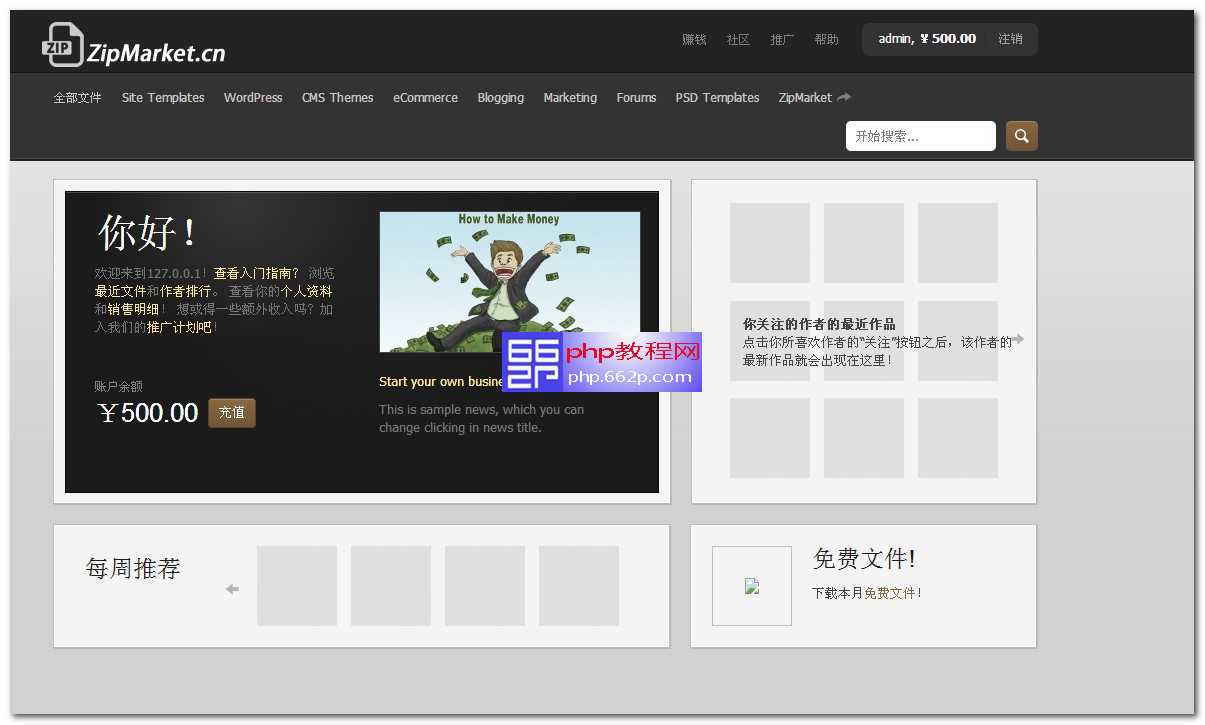The width and height of the screenshot is (1205, 725).
Task: Browse PSD Templates category
Action: [717, 98]
